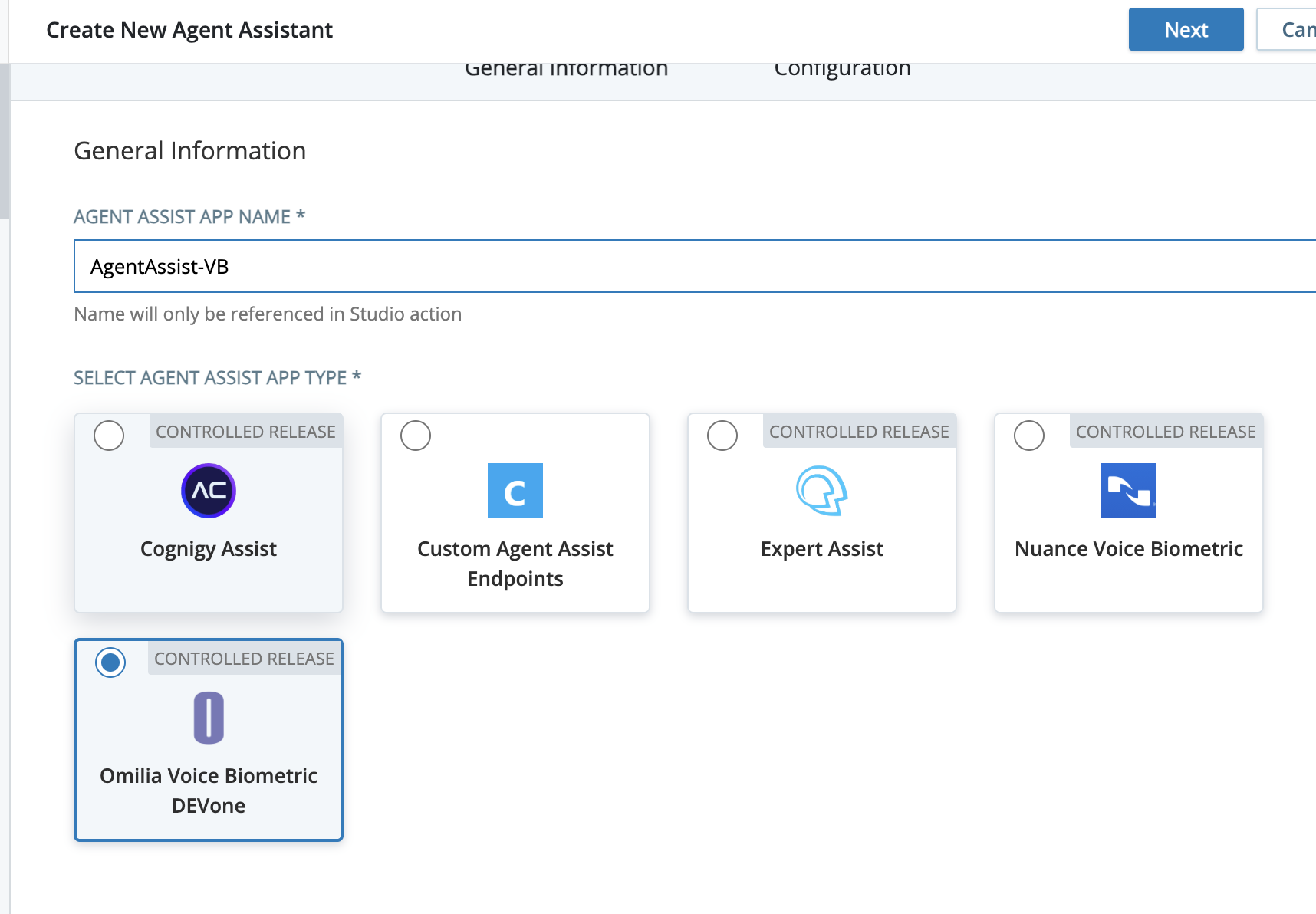The width and height of the screenshot is (1316, 914).
Task: Click the Nuance Voice Biometric card label
Action: point(1129,549)
